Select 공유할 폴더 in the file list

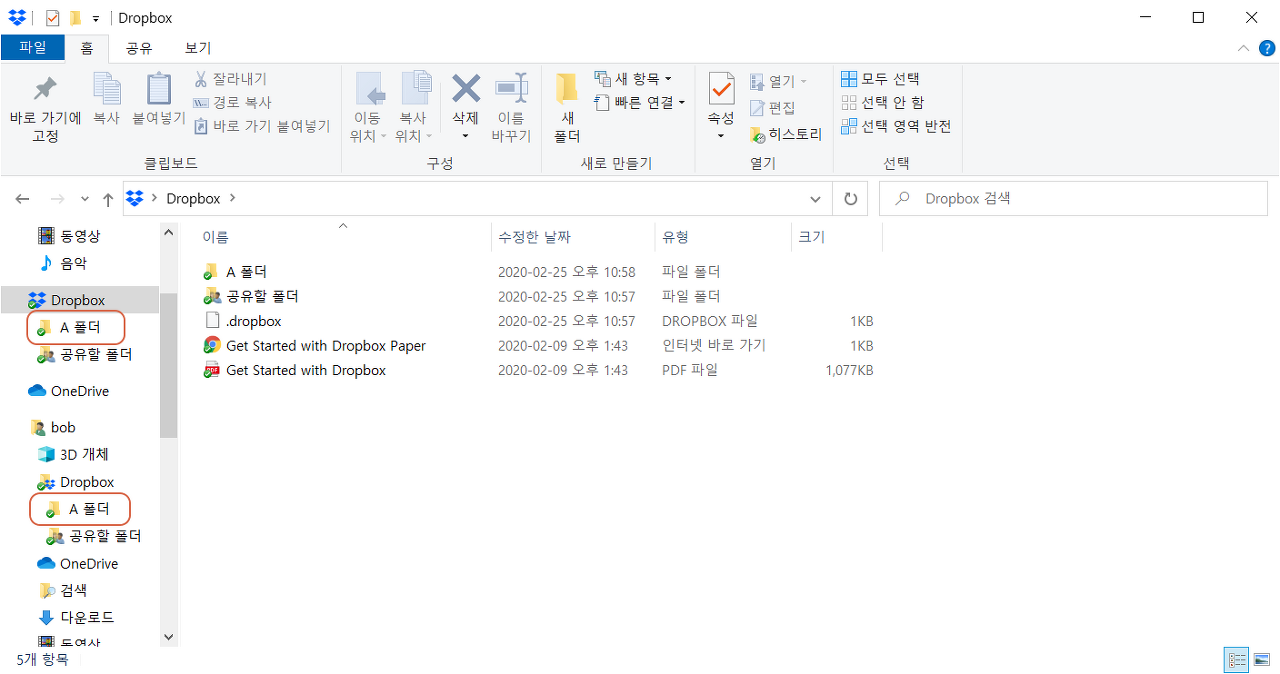pyautogui.click(x=538, y=296)
